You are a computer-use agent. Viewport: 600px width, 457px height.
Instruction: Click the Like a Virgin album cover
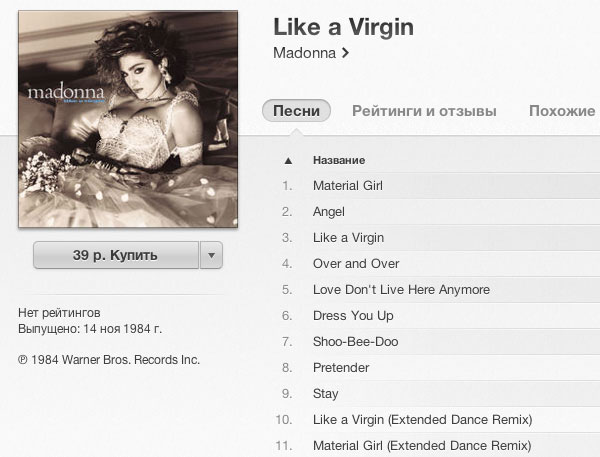[128, 119]
